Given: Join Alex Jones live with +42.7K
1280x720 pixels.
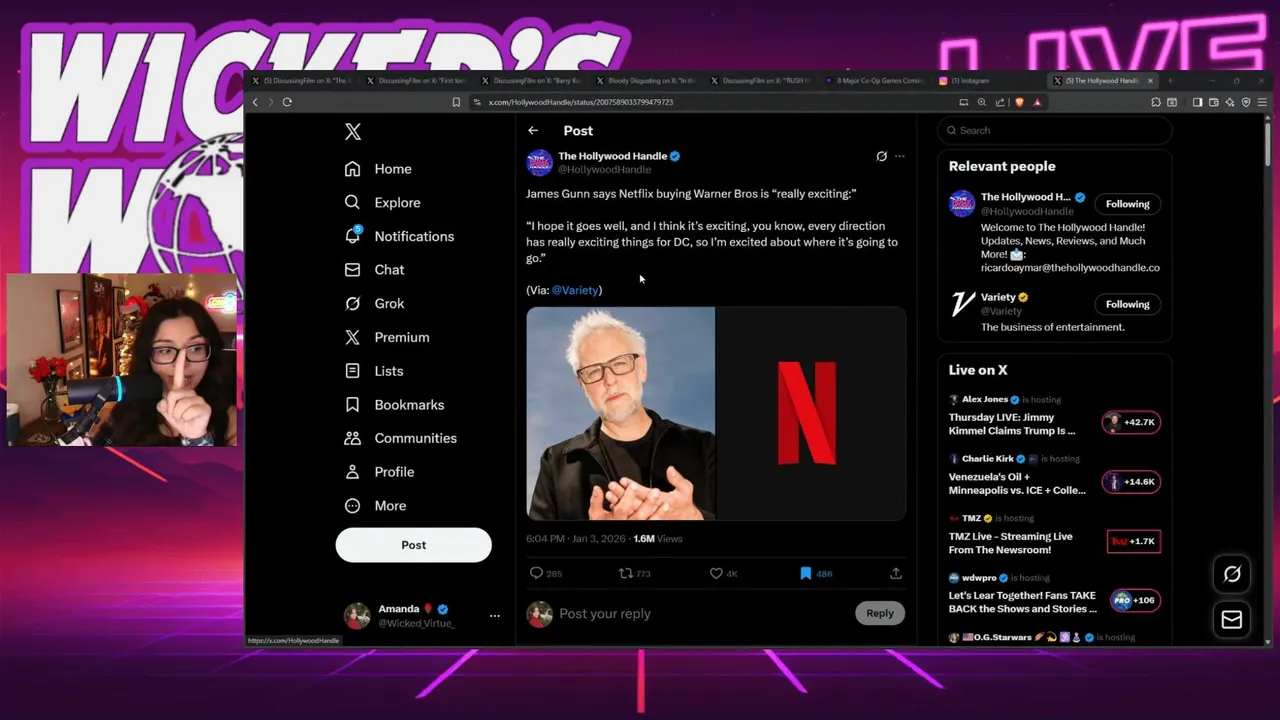Looking at the screenshot, I should click(1131, 422).
